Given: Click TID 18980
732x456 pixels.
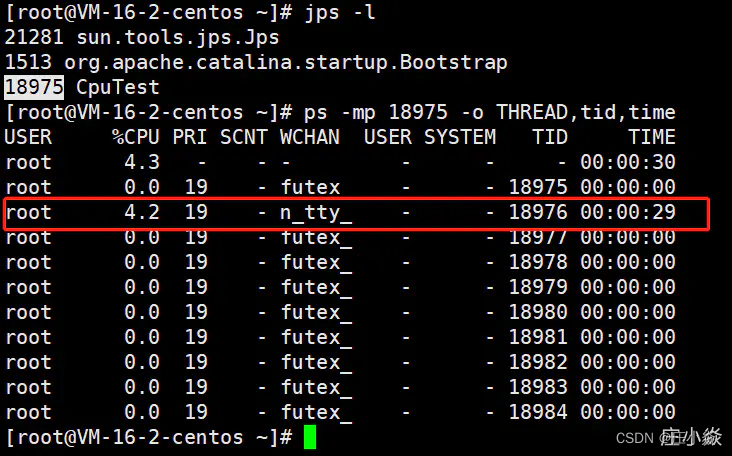Looking at the screenshot, I should (x=538, y=312).
